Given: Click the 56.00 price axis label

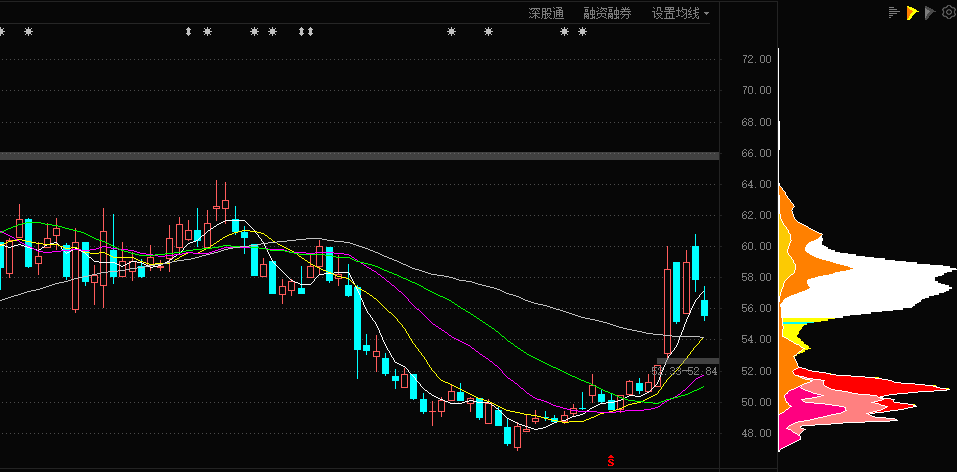Looking at the screenshot, I should click(x=757, y=309).
